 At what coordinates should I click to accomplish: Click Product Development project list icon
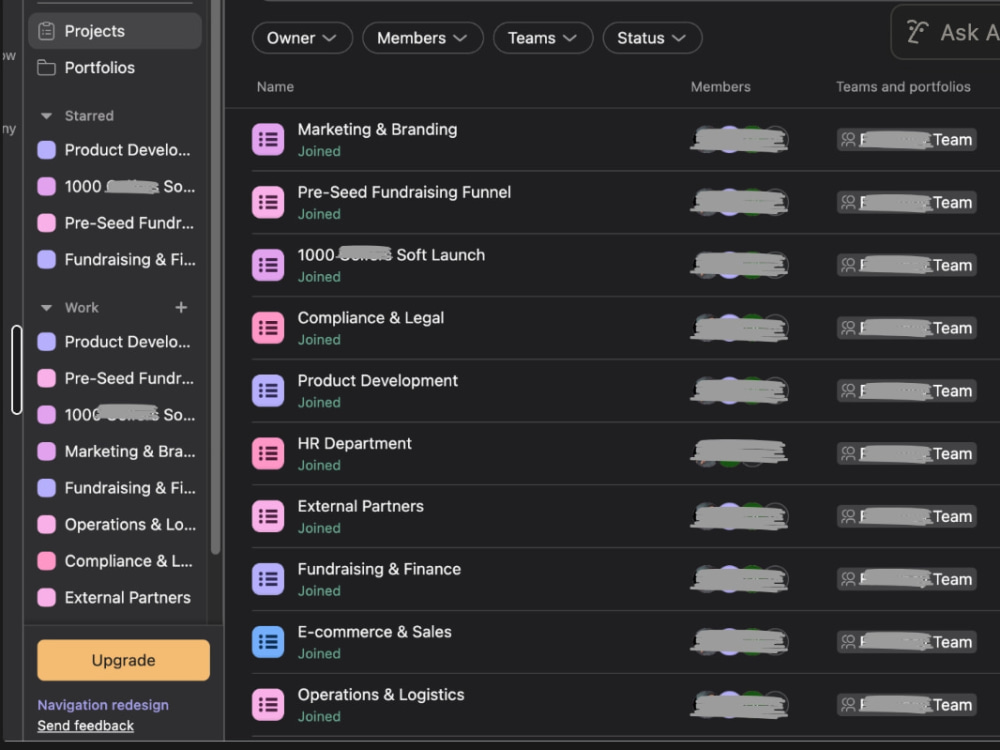click(x=268, y=390)
